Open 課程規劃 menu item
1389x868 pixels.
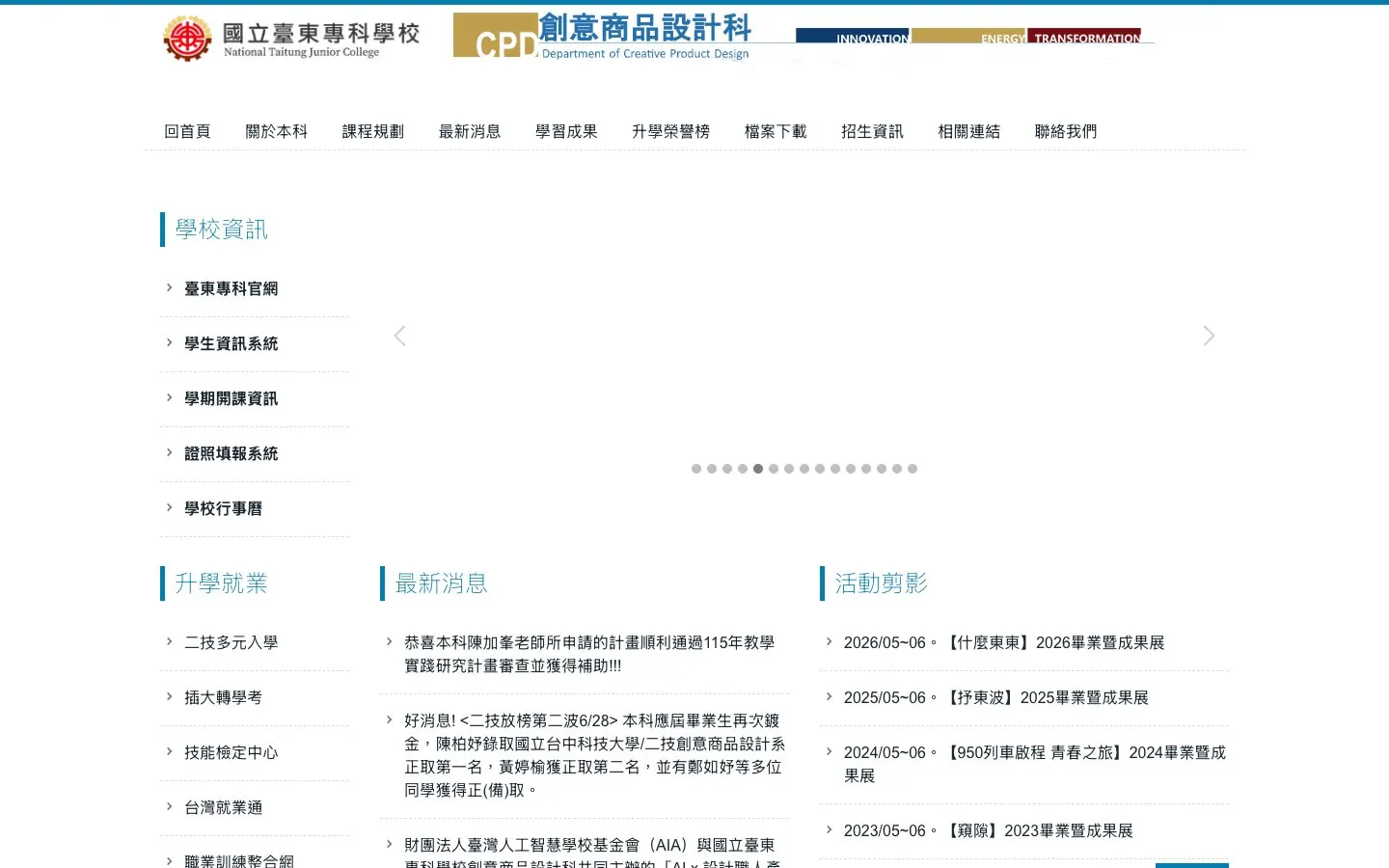tap(373, 131)
